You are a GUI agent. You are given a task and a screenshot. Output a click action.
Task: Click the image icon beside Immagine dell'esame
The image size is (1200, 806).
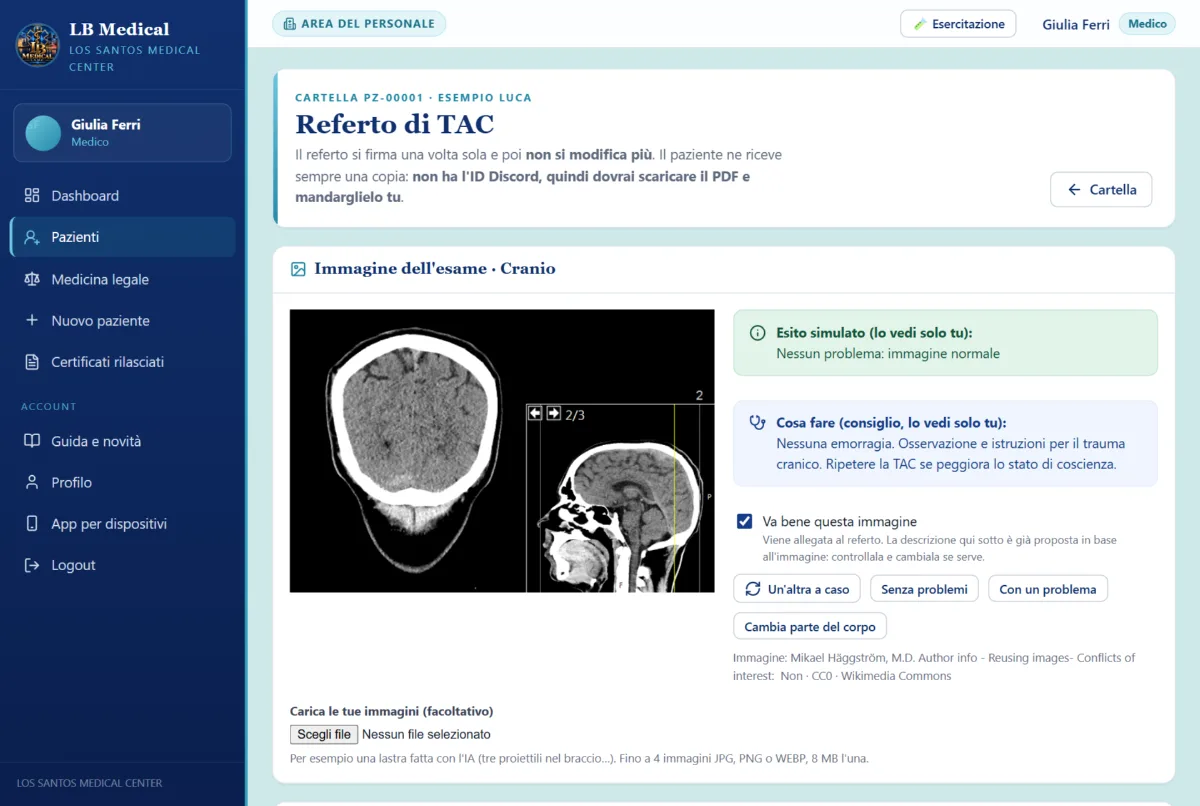pos(298,269)
